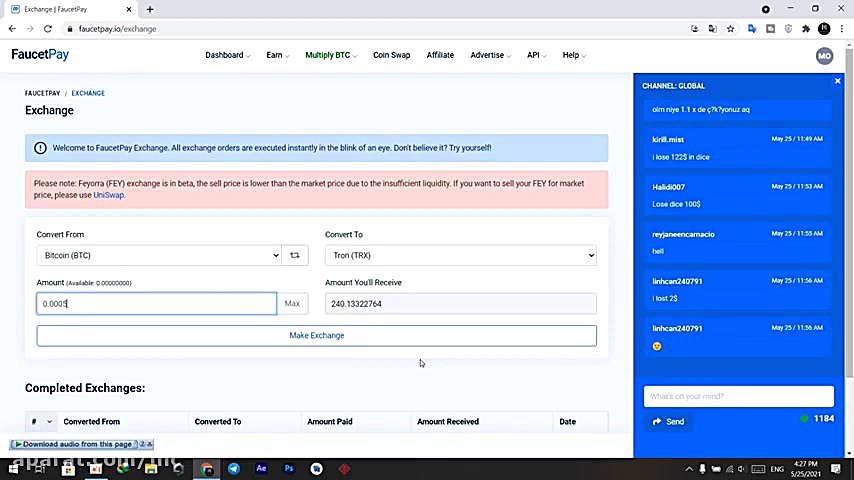This screenshot has width=854, height=480.
Task: Click the Halidi007 chat username
Action: (668, 187)
